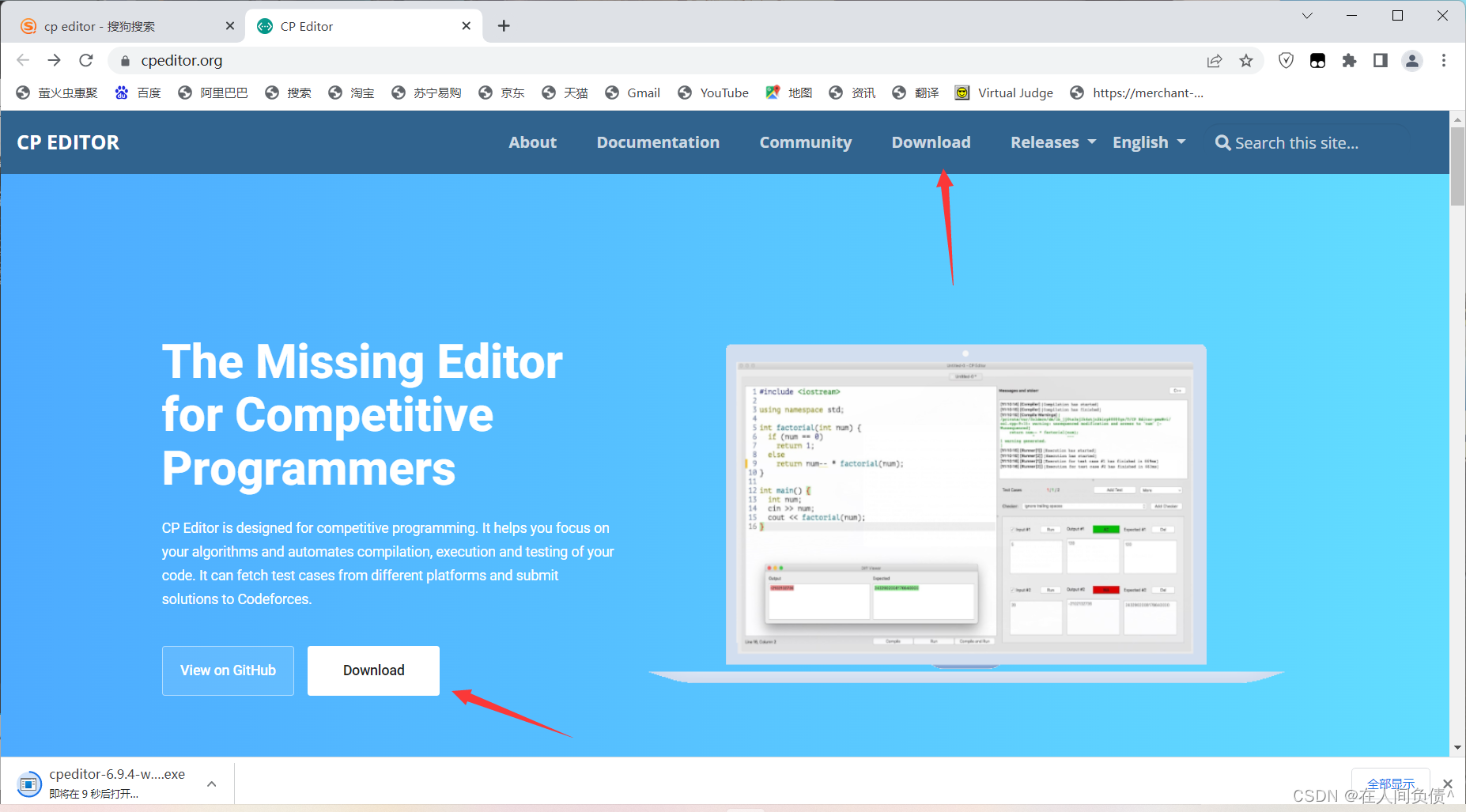Open the Virtual Judge bookmark
Image resolution: width=1466 pixels, height=812 pixels.
(1004, 93)
